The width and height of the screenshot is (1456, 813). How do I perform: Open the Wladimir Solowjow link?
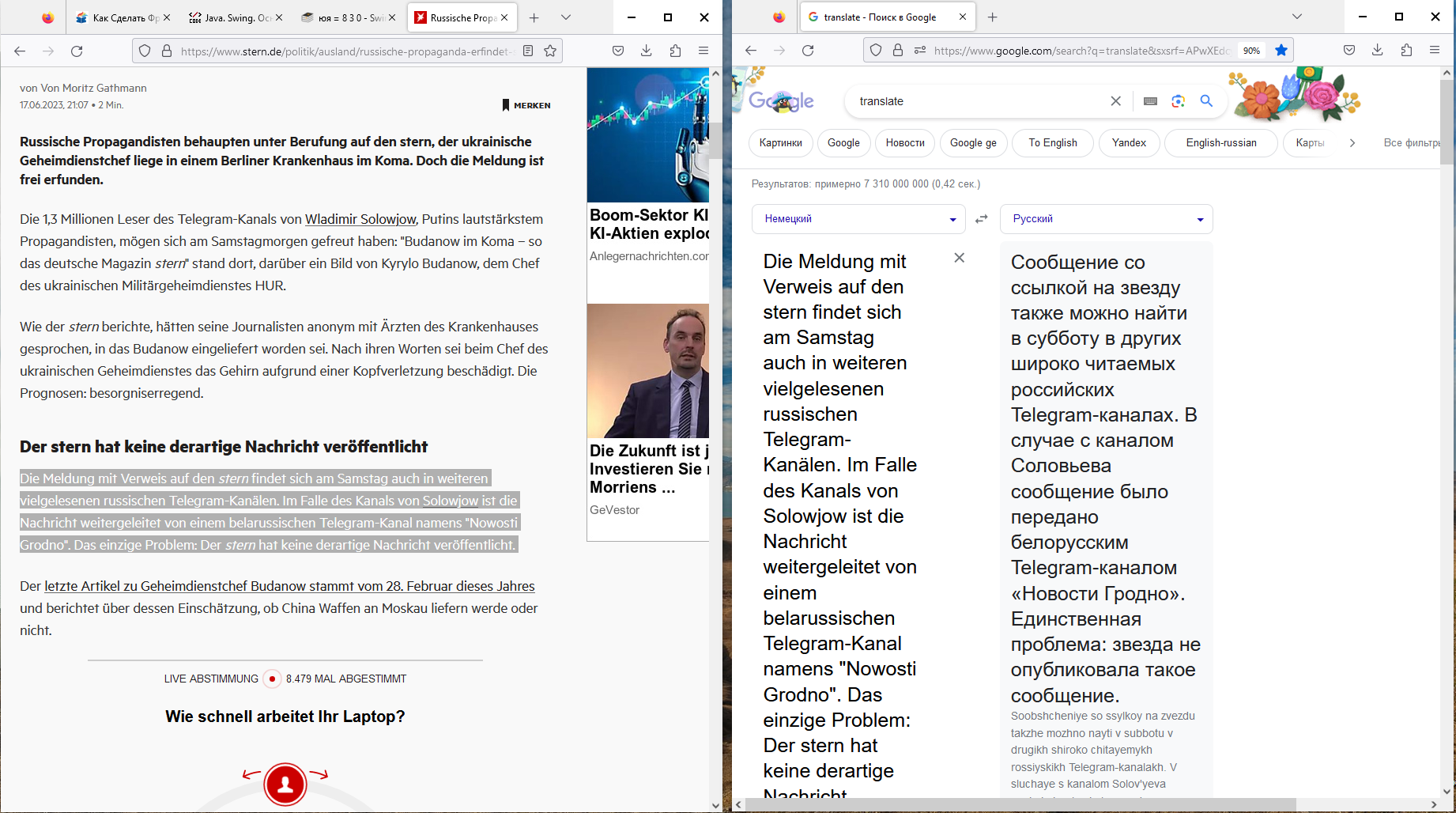[x=360, y=219]
